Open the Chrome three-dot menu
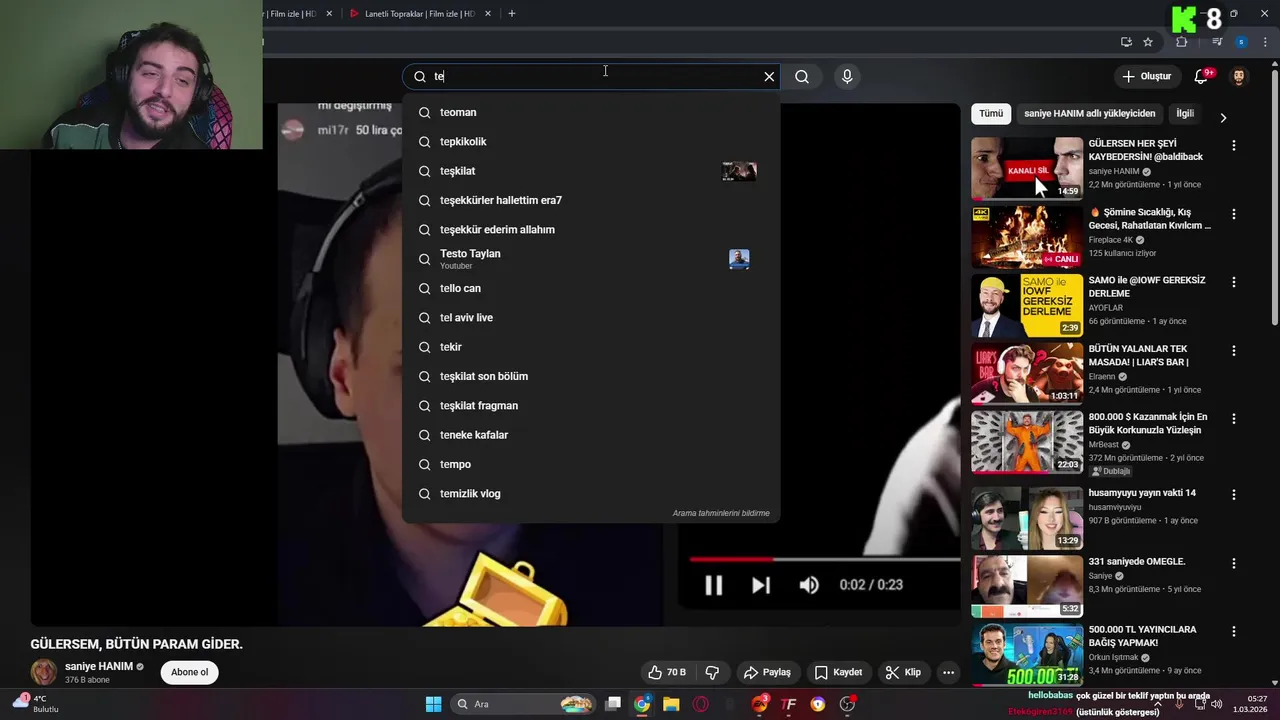Viewport: 1280px width, 720px height. [x=1265, y=42]
